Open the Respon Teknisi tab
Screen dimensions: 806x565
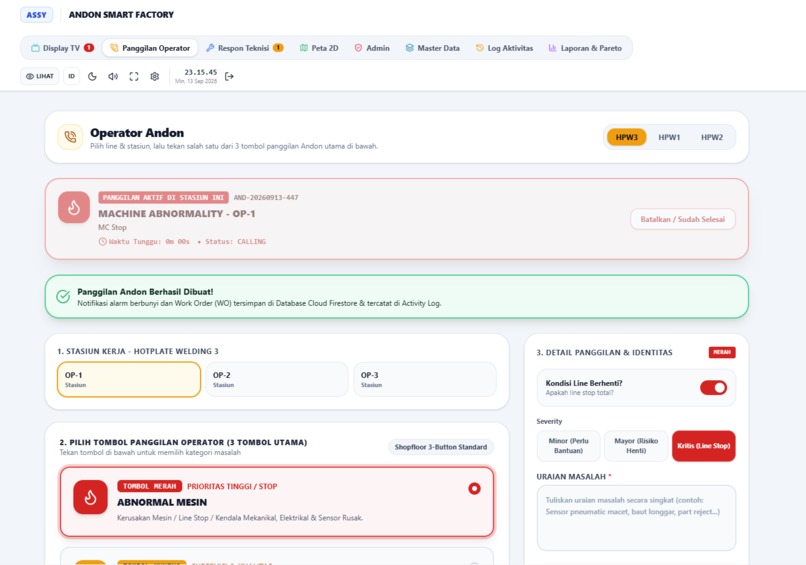[x=244, y=48]
